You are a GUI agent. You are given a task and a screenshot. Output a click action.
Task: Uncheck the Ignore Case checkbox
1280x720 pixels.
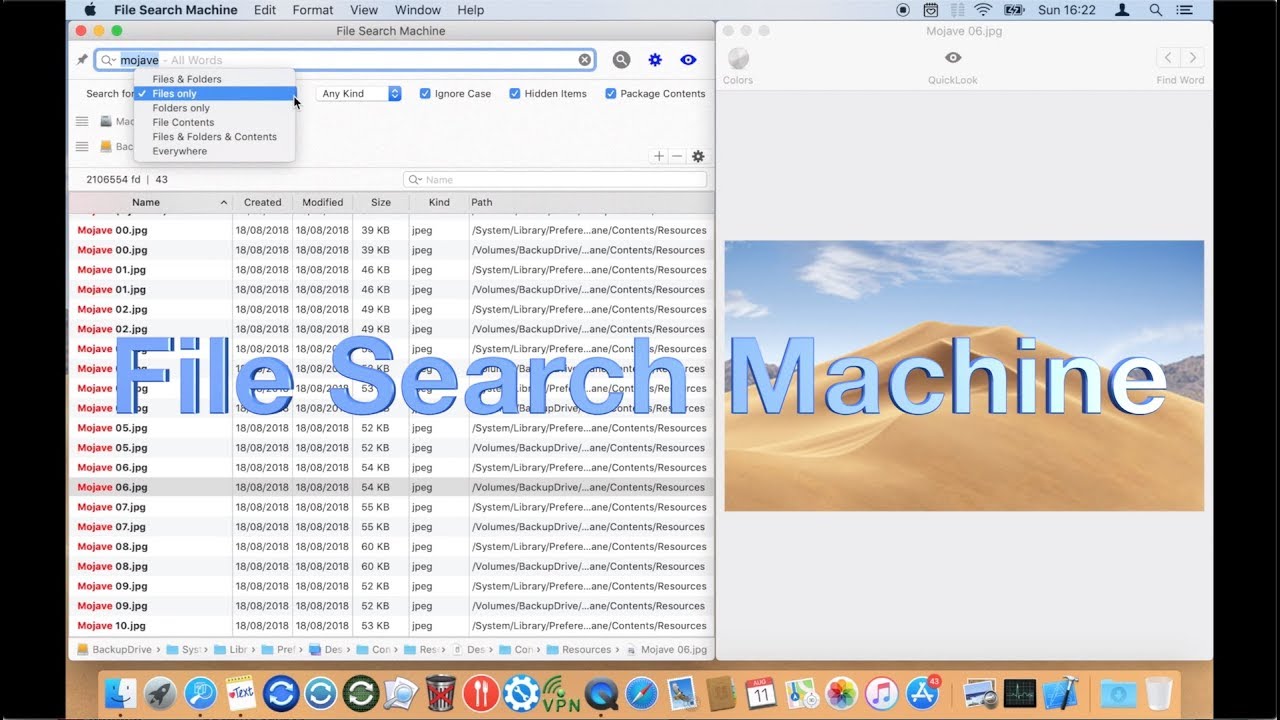click(425, 94)
